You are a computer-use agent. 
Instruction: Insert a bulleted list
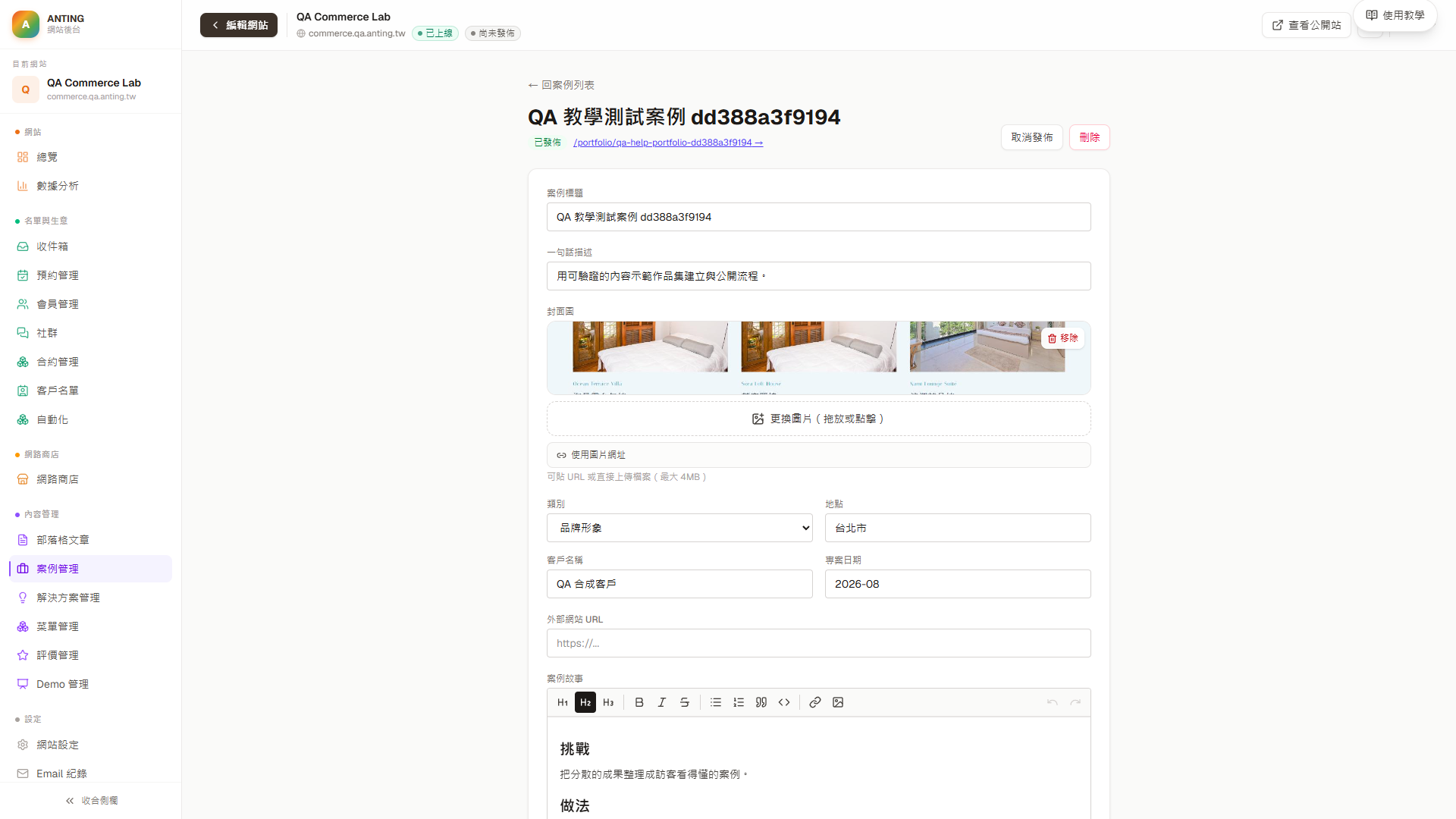[716, 702]
